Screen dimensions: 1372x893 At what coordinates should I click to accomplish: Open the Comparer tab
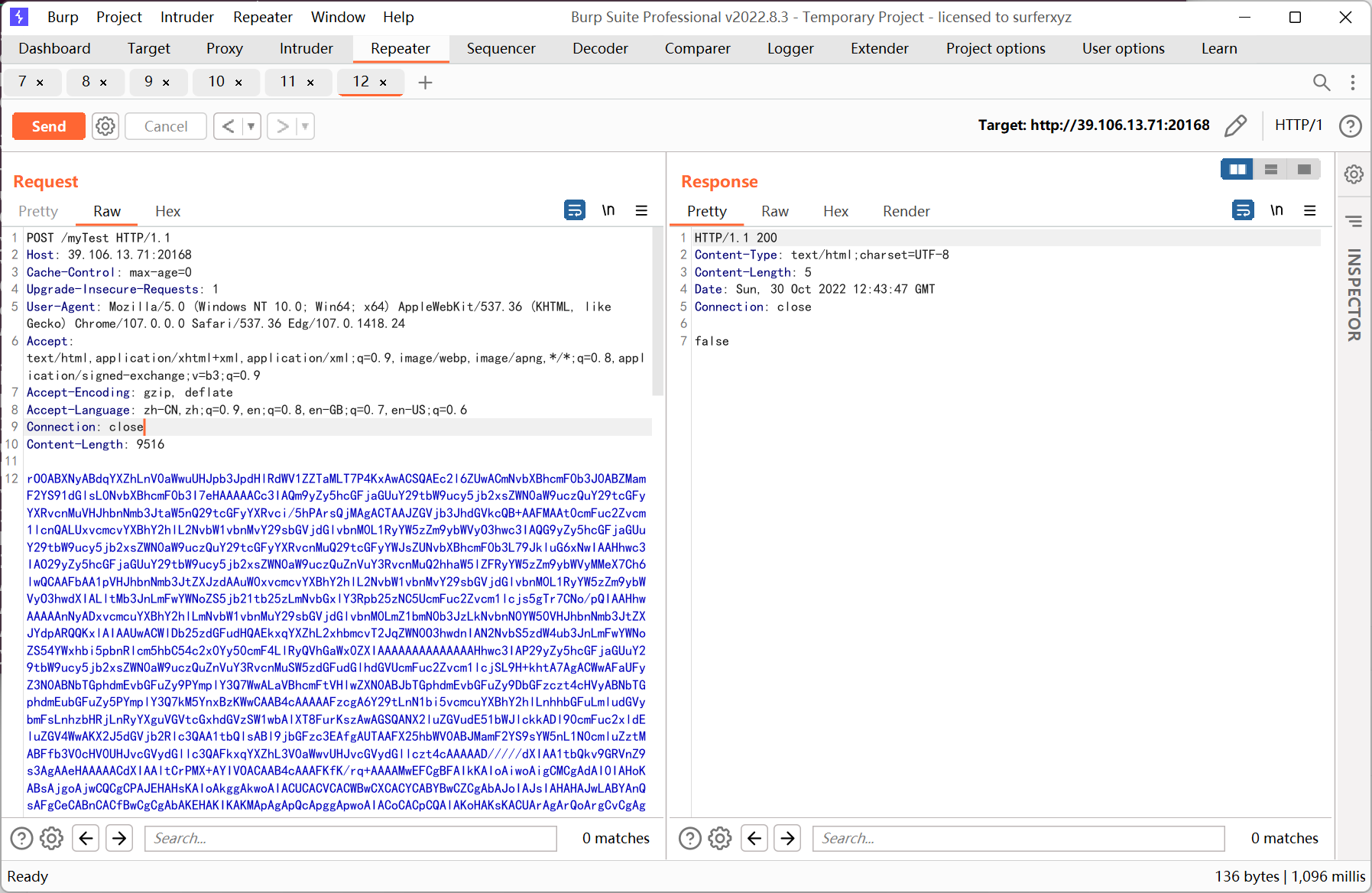(x=698, y=48)
